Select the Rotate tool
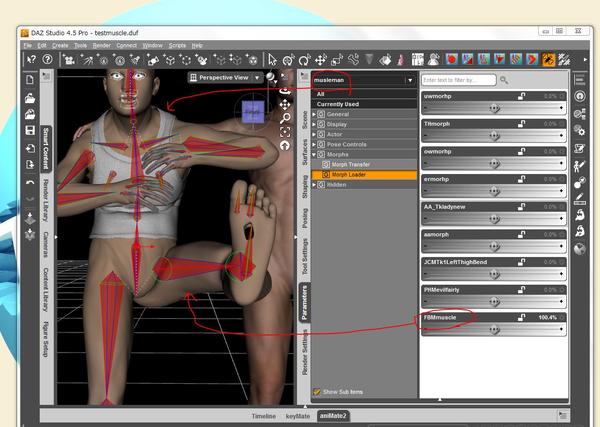This screenshot has width=600, height=427. click(304, 60)
